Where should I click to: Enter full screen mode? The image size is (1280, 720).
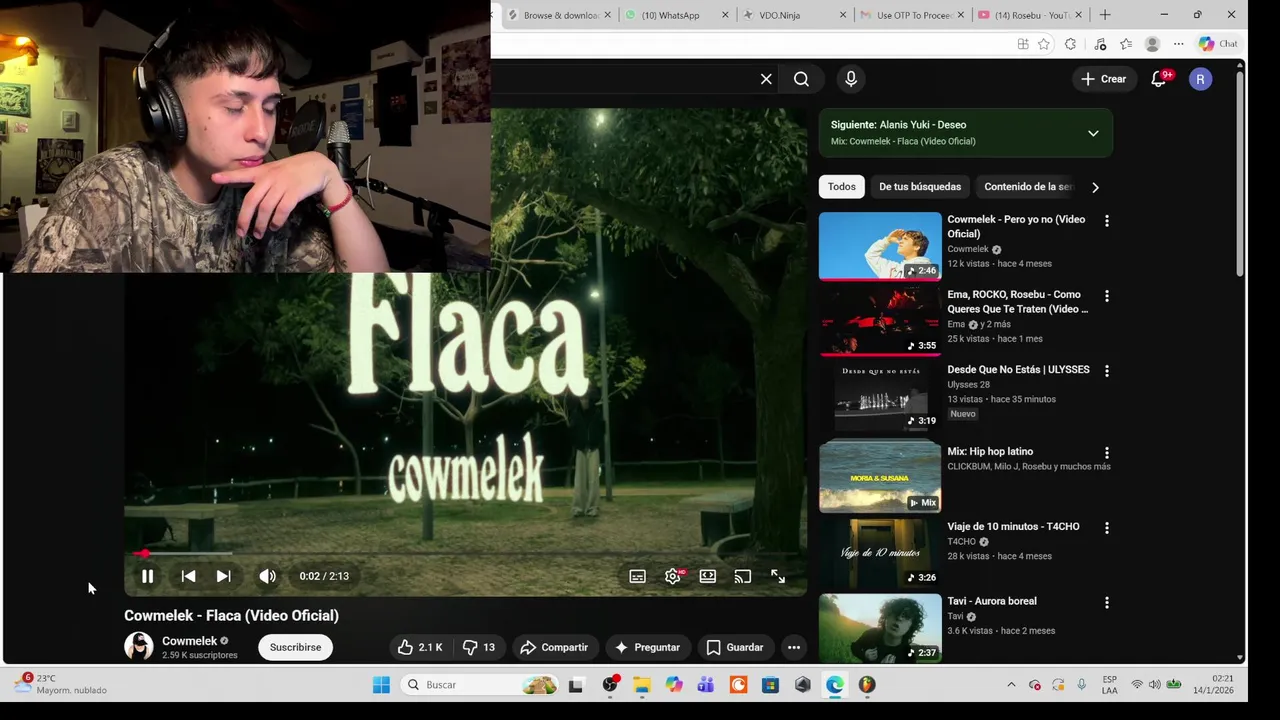[x=778, y=576]
